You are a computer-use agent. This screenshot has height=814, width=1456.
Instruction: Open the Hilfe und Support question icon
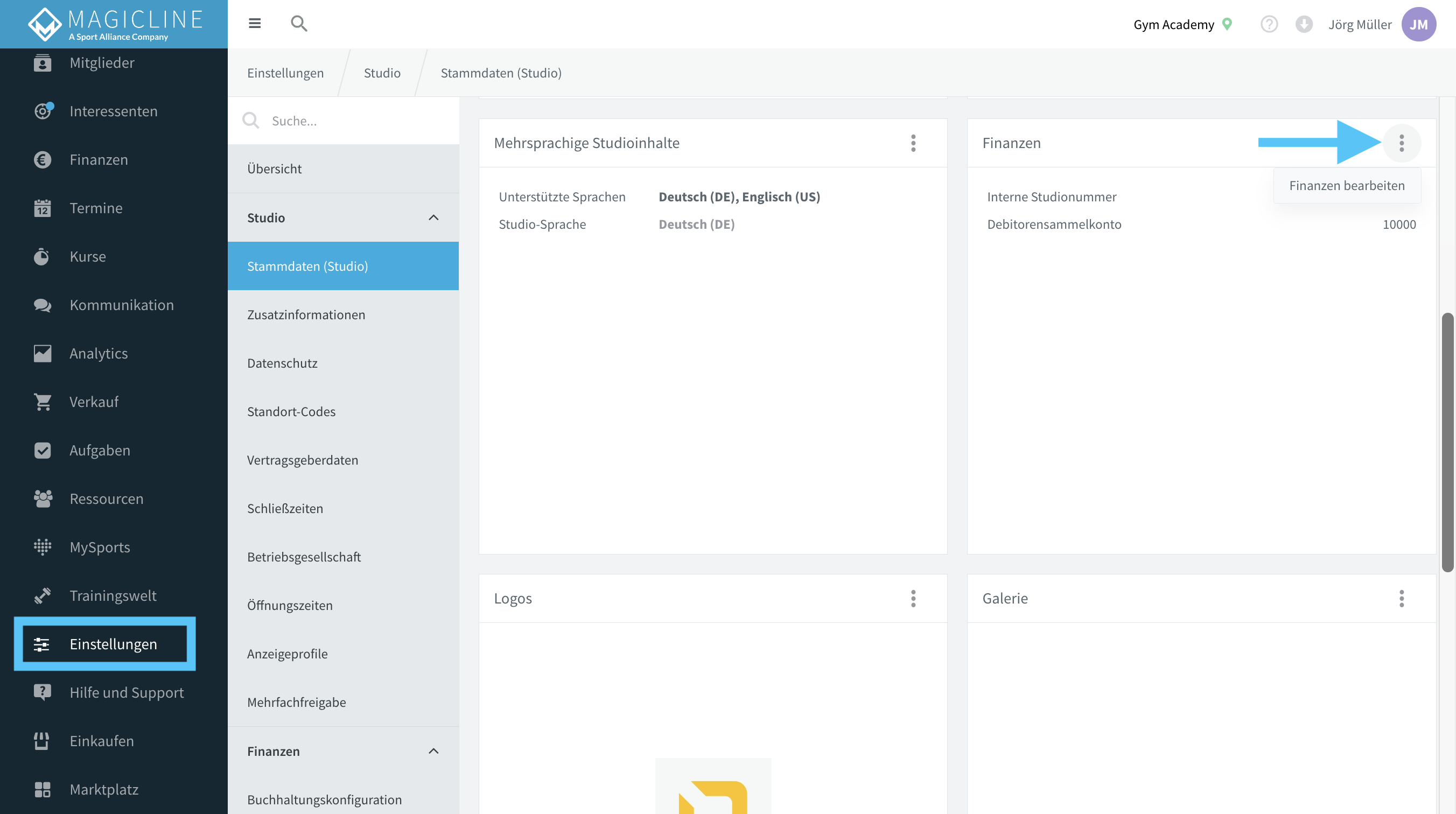point(43,692)
